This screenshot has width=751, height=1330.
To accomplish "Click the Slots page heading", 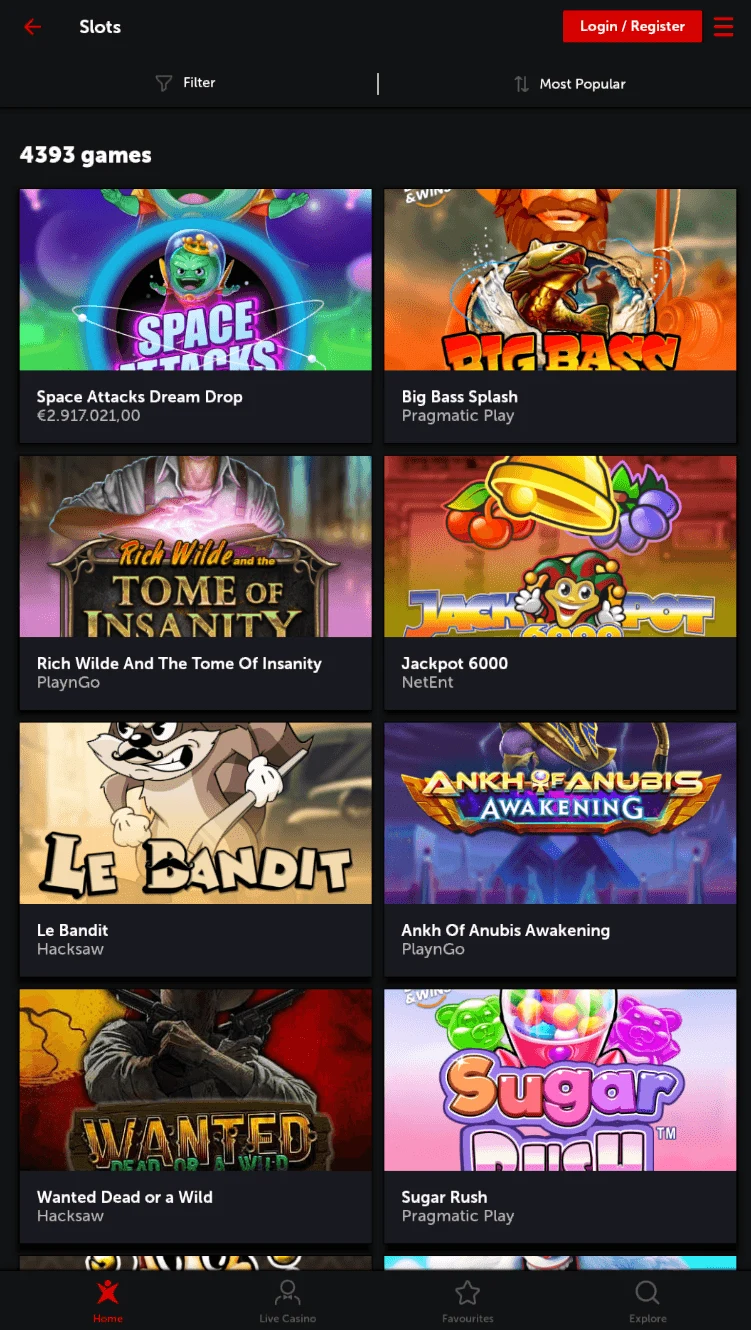I will 100,27.
